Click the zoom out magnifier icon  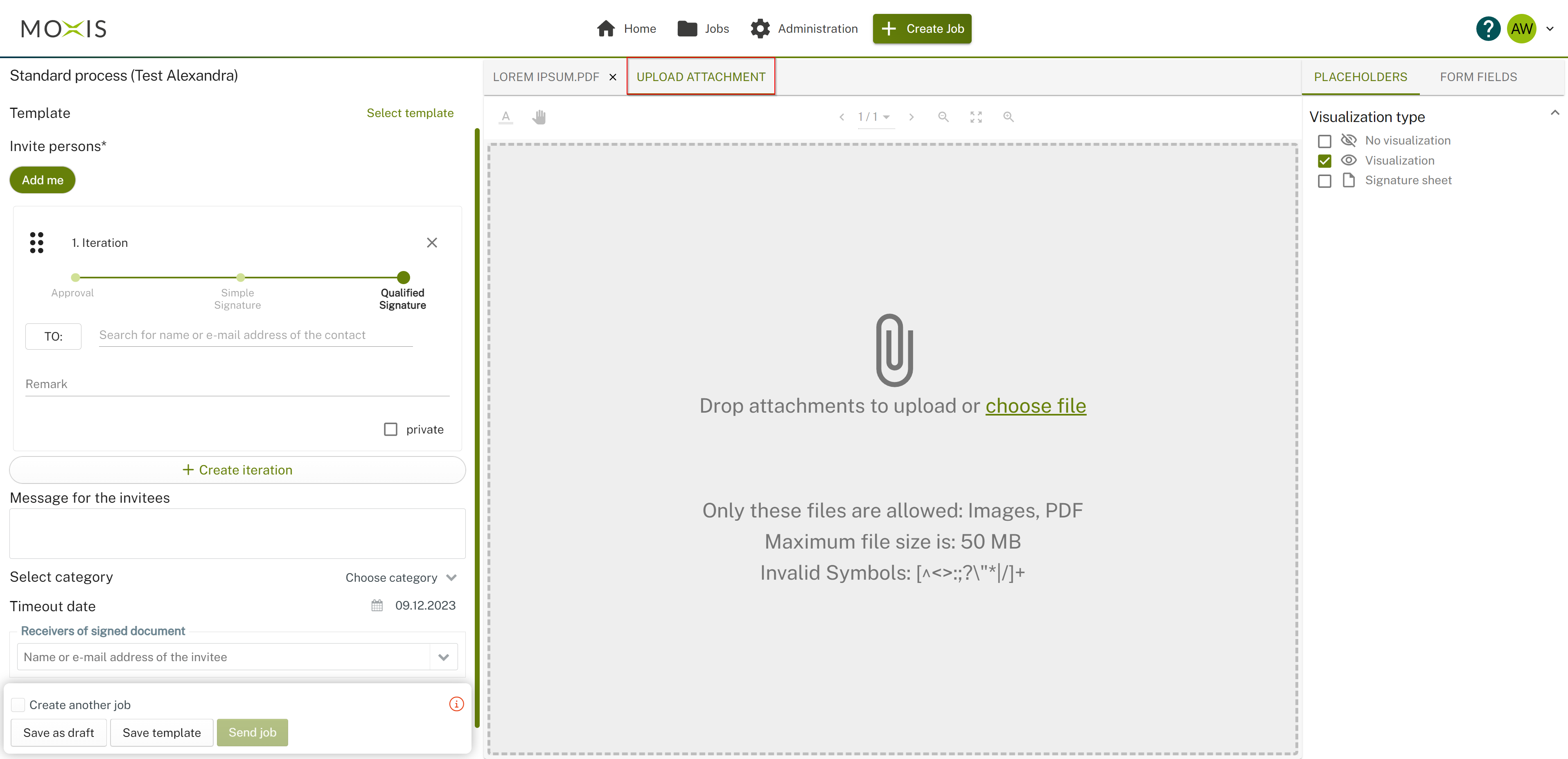(943, 117)
